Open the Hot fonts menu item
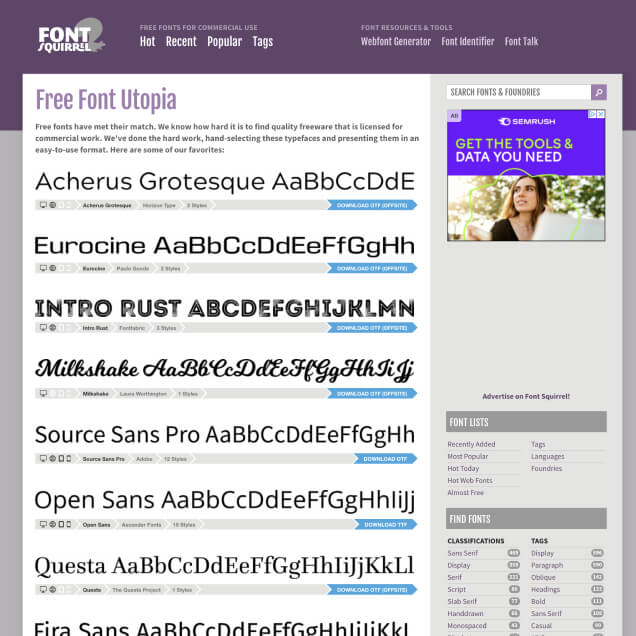This screenshot has width=636, height=636. (x=148, y=41)
